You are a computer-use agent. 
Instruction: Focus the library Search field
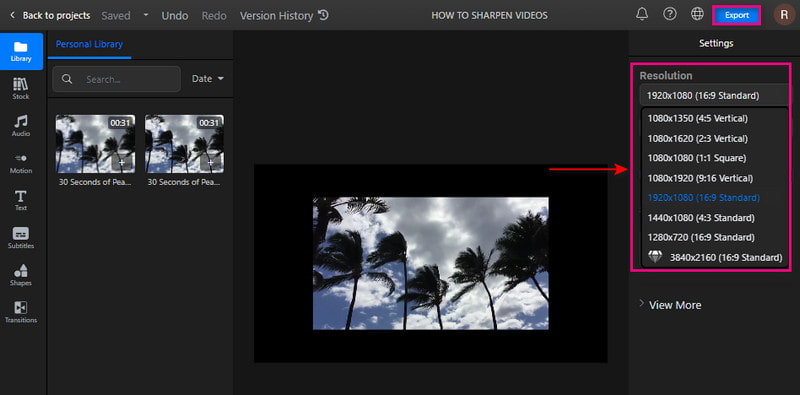tap(116, 79)
